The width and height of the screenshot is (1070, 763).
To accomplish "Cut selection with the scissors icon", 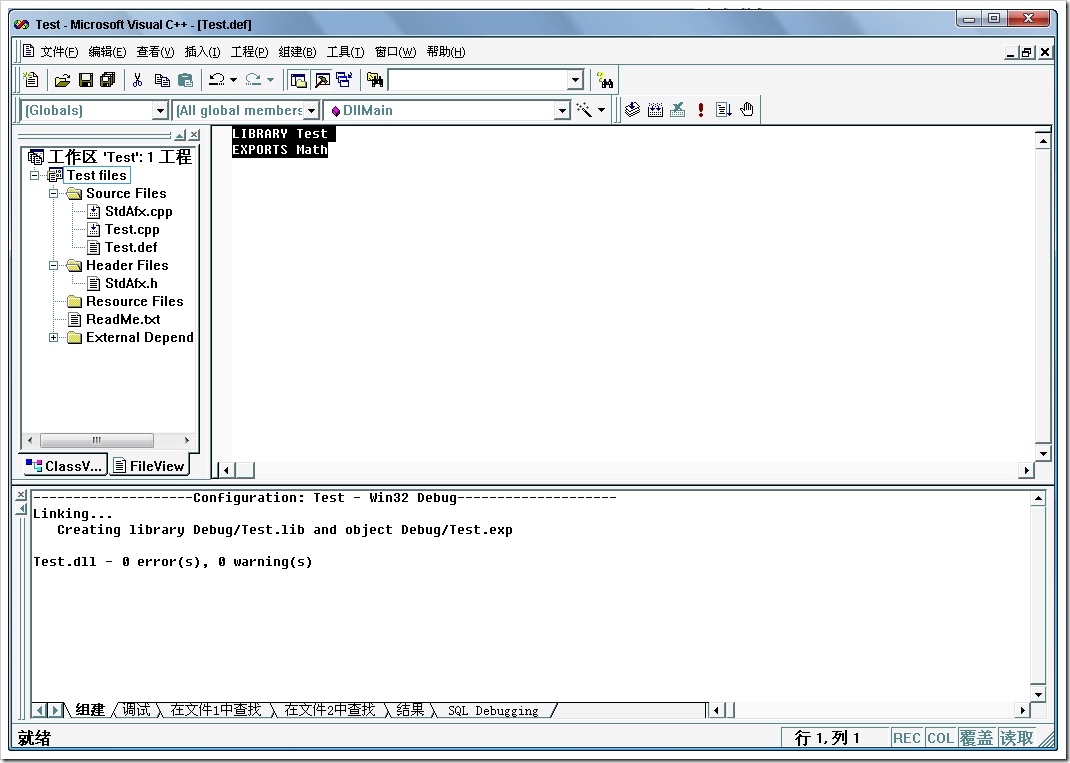I will pyautogui.click(x=137, y=80).
